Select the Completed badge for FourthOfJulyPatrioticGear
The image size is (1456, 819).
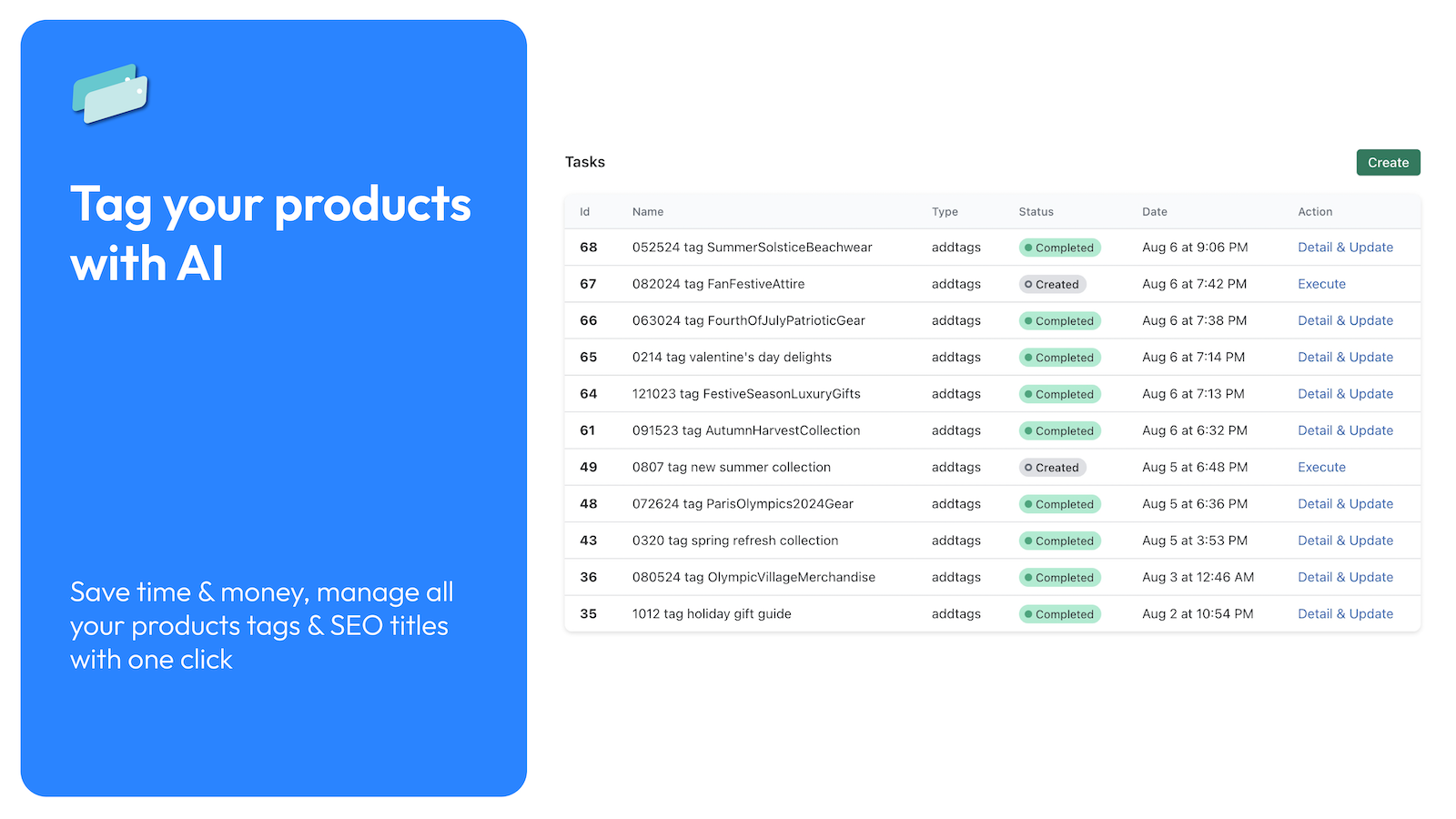[1059, 320]
